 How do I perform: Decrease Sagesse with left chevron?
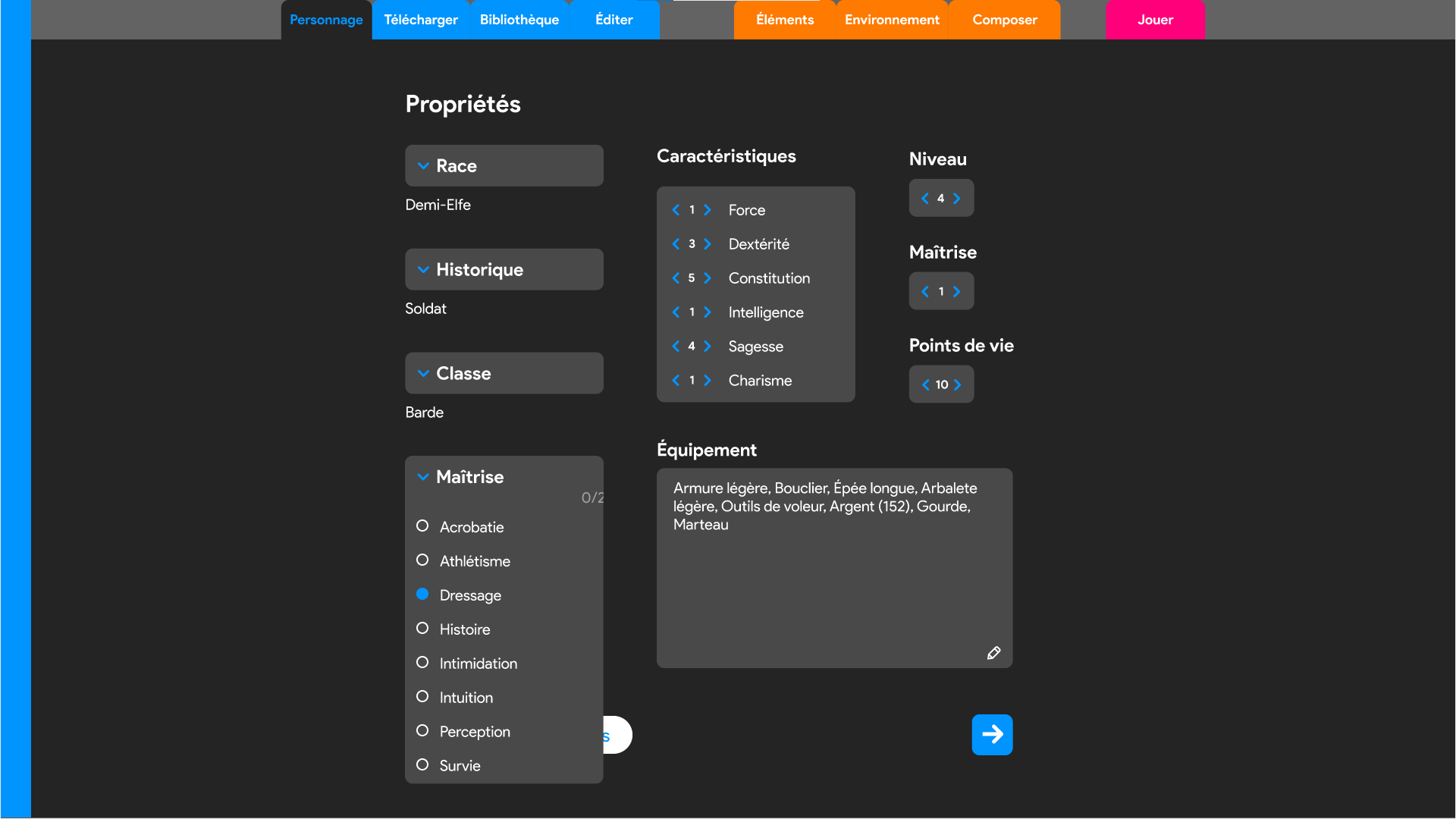(676, 347)
